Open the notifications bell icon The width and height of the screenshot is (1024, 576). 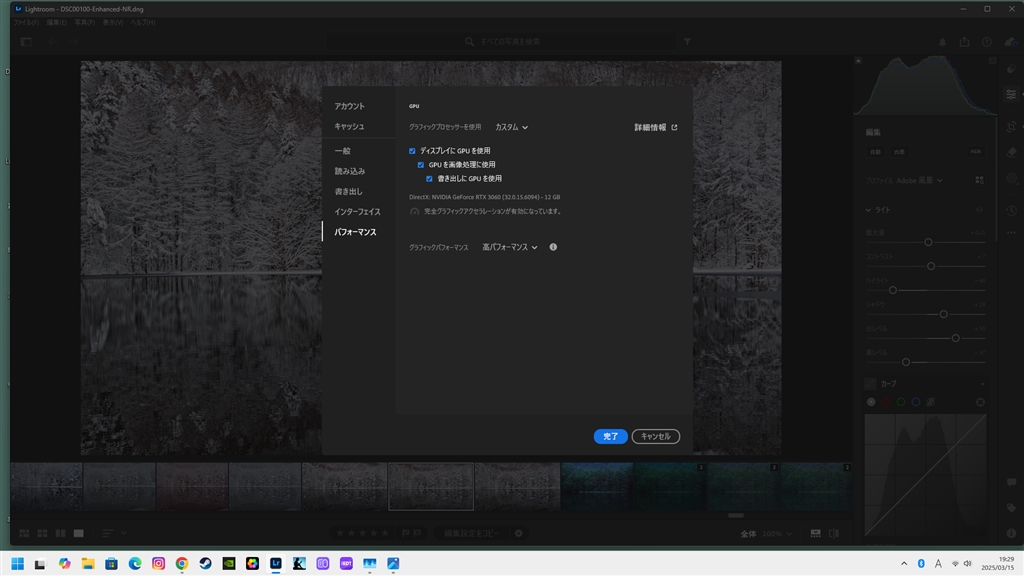click(942, 42)
